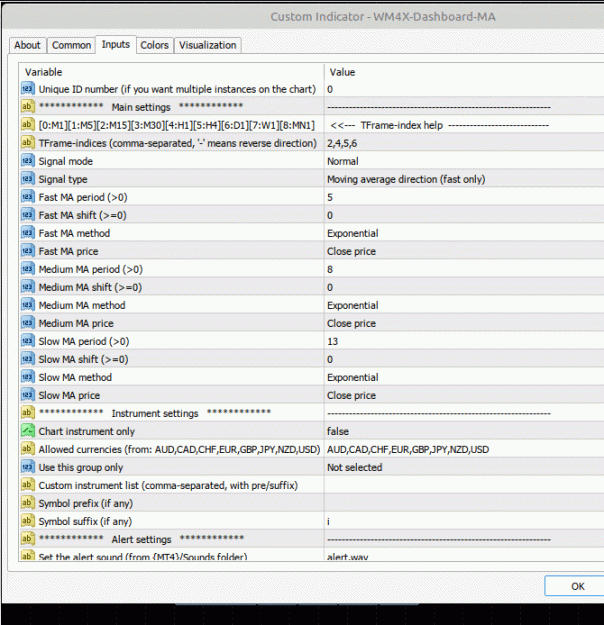Image resolution: width=604 pixels, height=625 pixels.
Task: Click the ab icon beside Allowed currencies
Action: click(28, 449)
